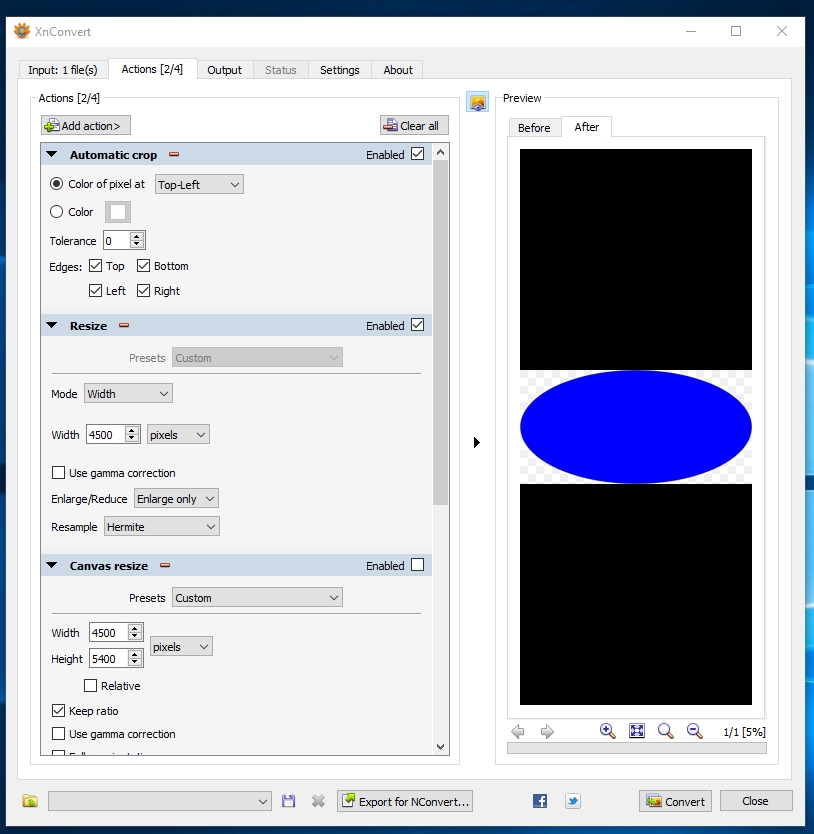Switch to the Input: 1 file(s) tab
The height and width of the screenshot is (834, 814).
tap(63, 70)
